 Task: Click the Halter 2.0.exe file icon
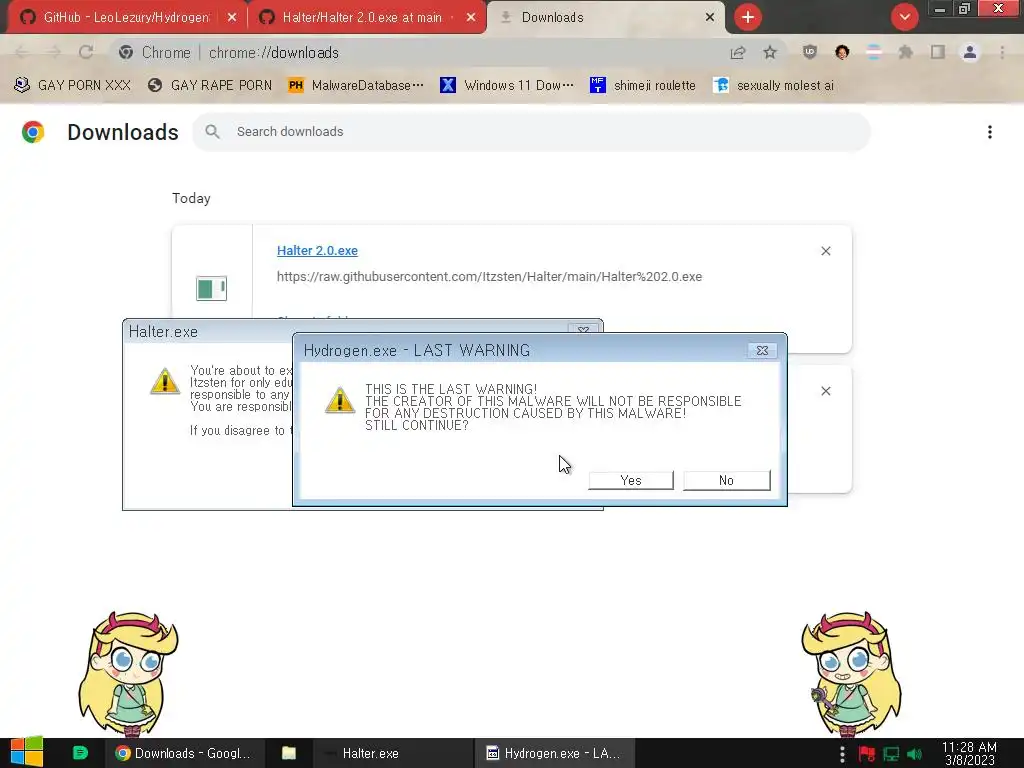click(x=212, y=288)
